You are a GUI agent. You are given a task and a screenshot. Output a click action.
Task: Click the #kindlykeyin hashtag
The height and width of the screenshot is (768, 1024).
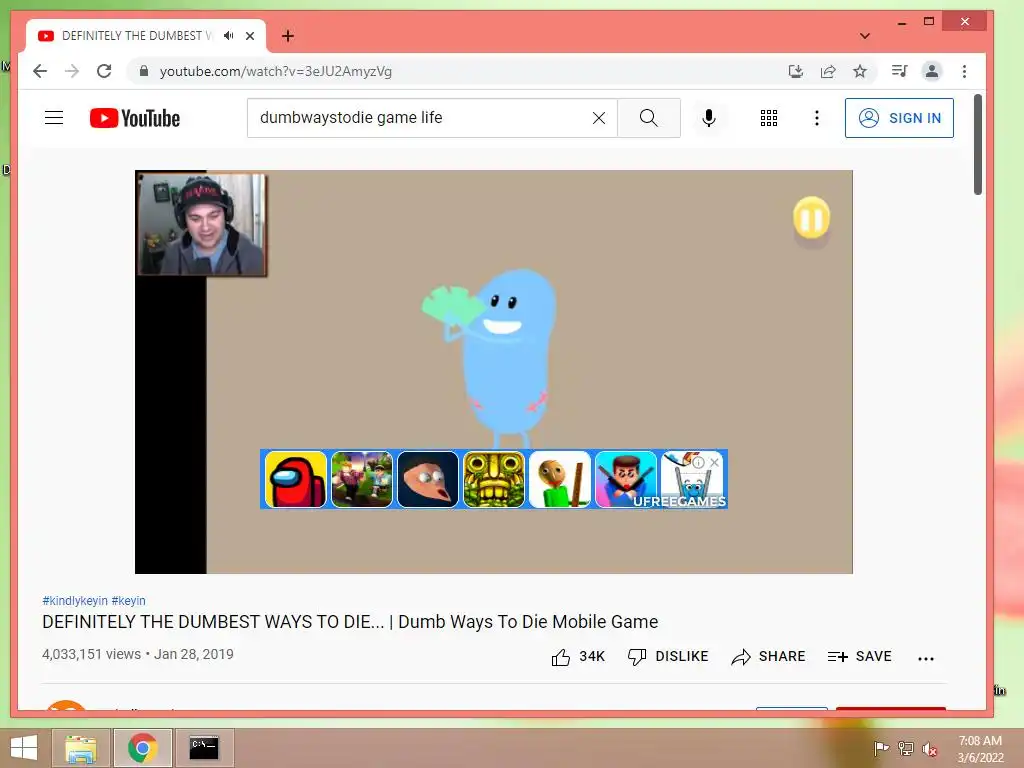click(x=75, y=600)
